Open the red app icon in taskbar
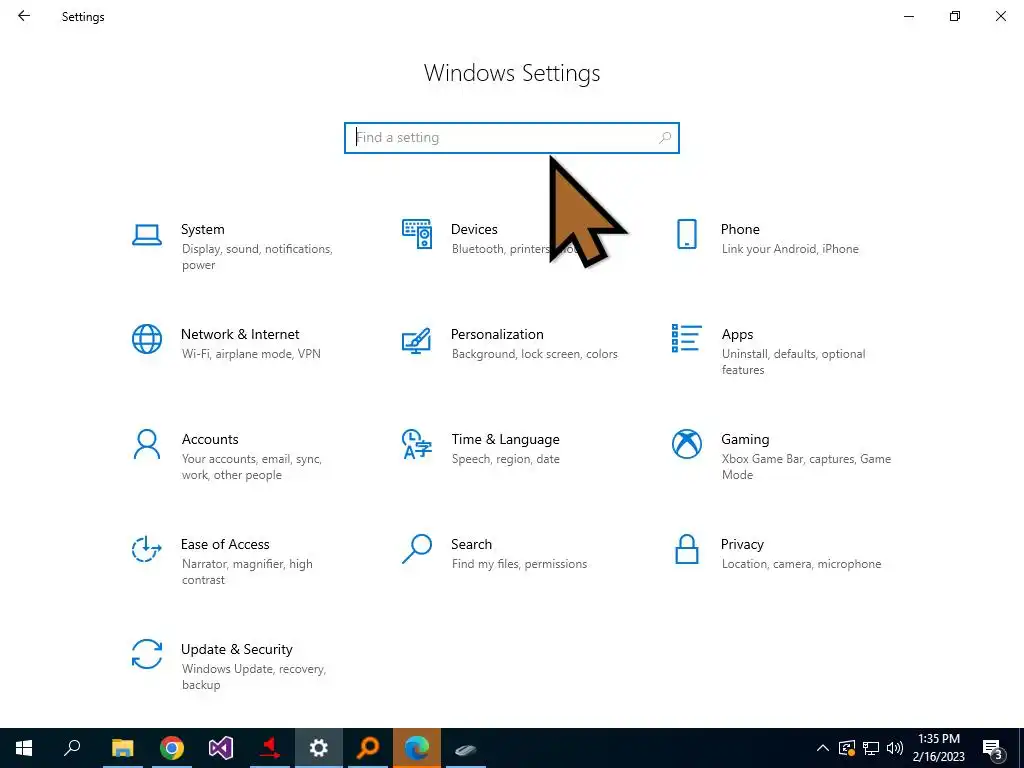Viewport: 1024px width, 768px height. (270, 748)
